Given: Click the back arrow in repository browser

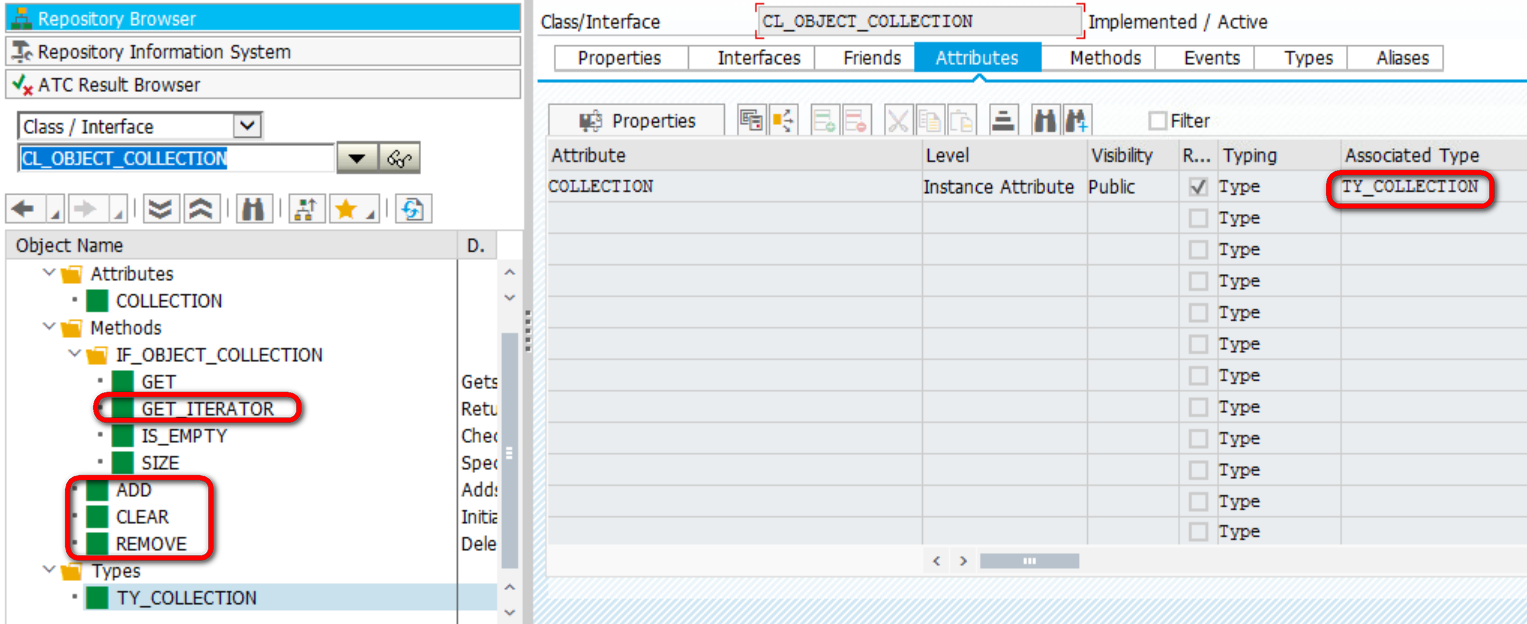Looking at the screenshot, I should click(23, 208).
